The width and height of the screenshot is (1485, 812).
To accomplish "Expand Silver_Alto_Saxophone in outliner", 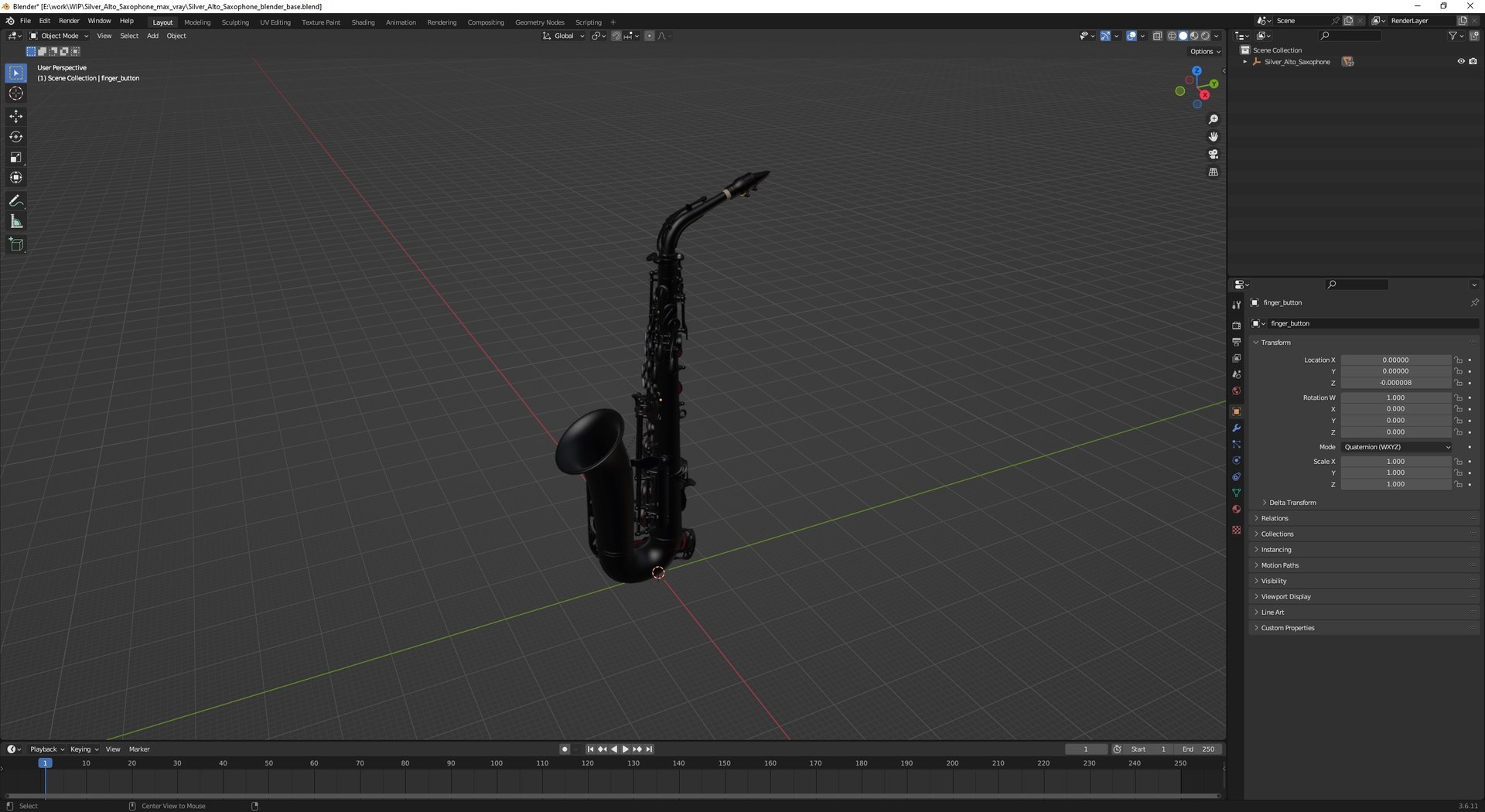I will (1244, 62).
